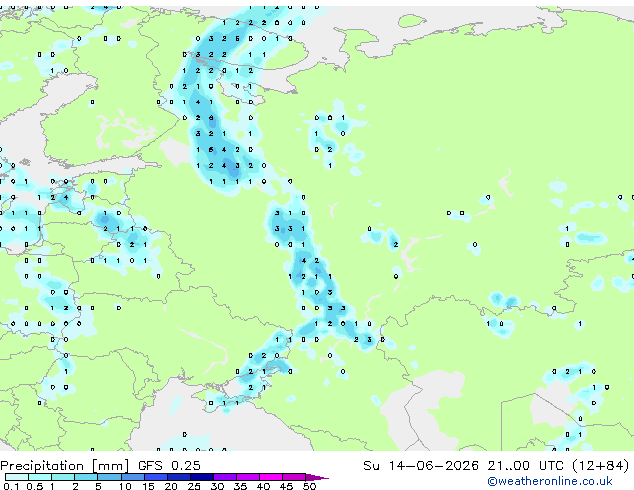634x490 pixels.
Task: Click the 'Su 14-06-2026' date text
Action: click(421, 466)
